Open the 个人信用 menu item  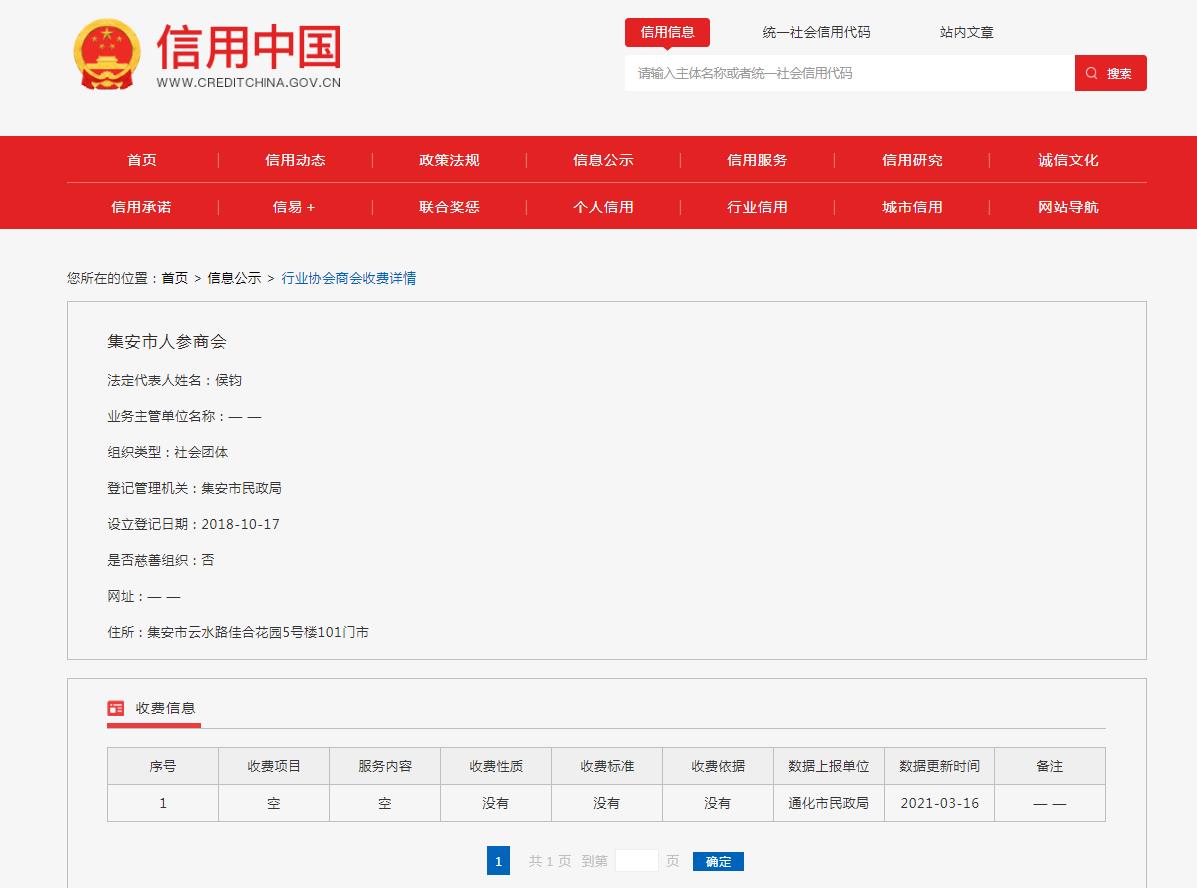pos(603,207)
